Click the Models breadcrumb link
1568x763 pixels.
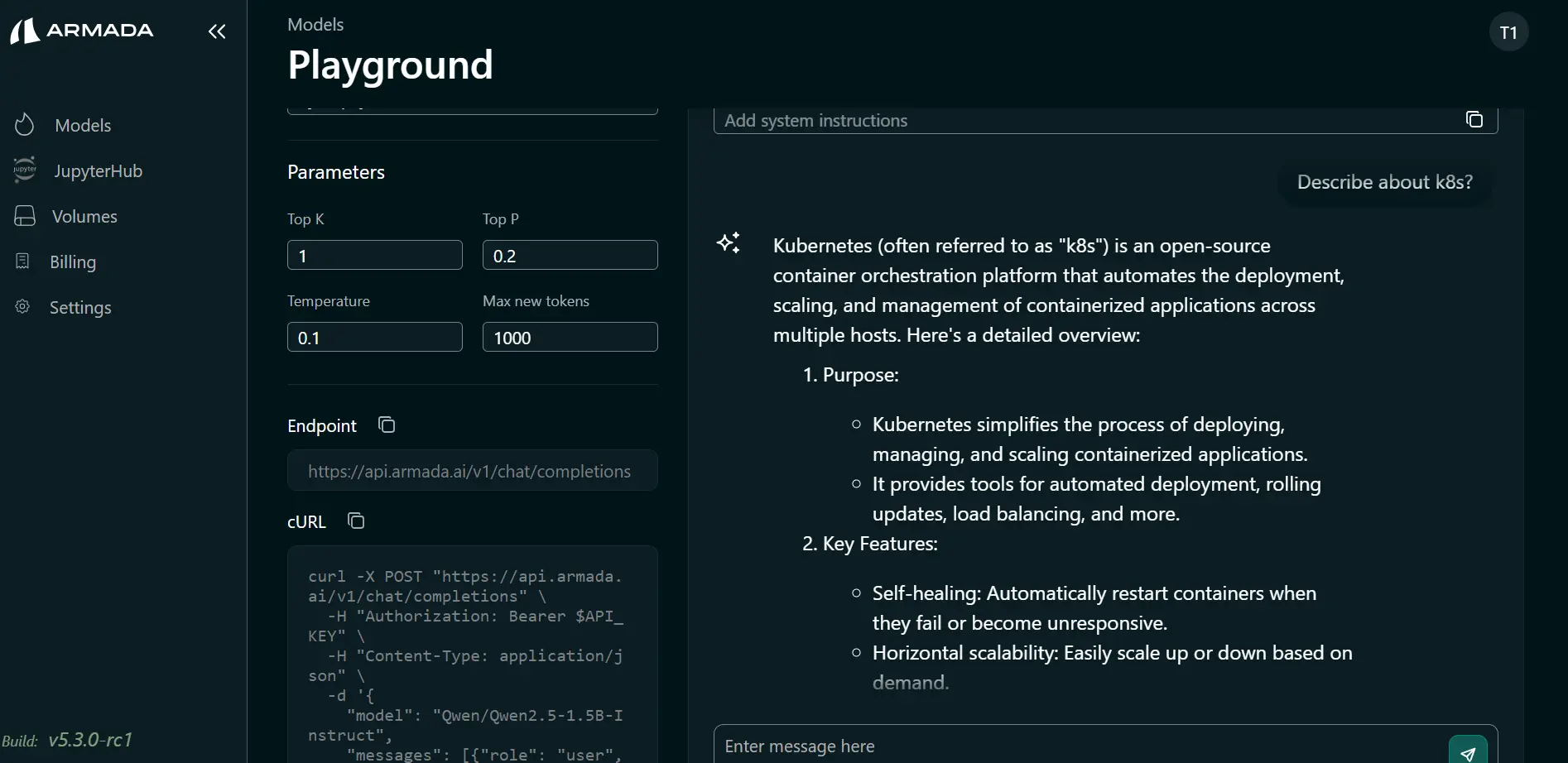tap(315, 25)
